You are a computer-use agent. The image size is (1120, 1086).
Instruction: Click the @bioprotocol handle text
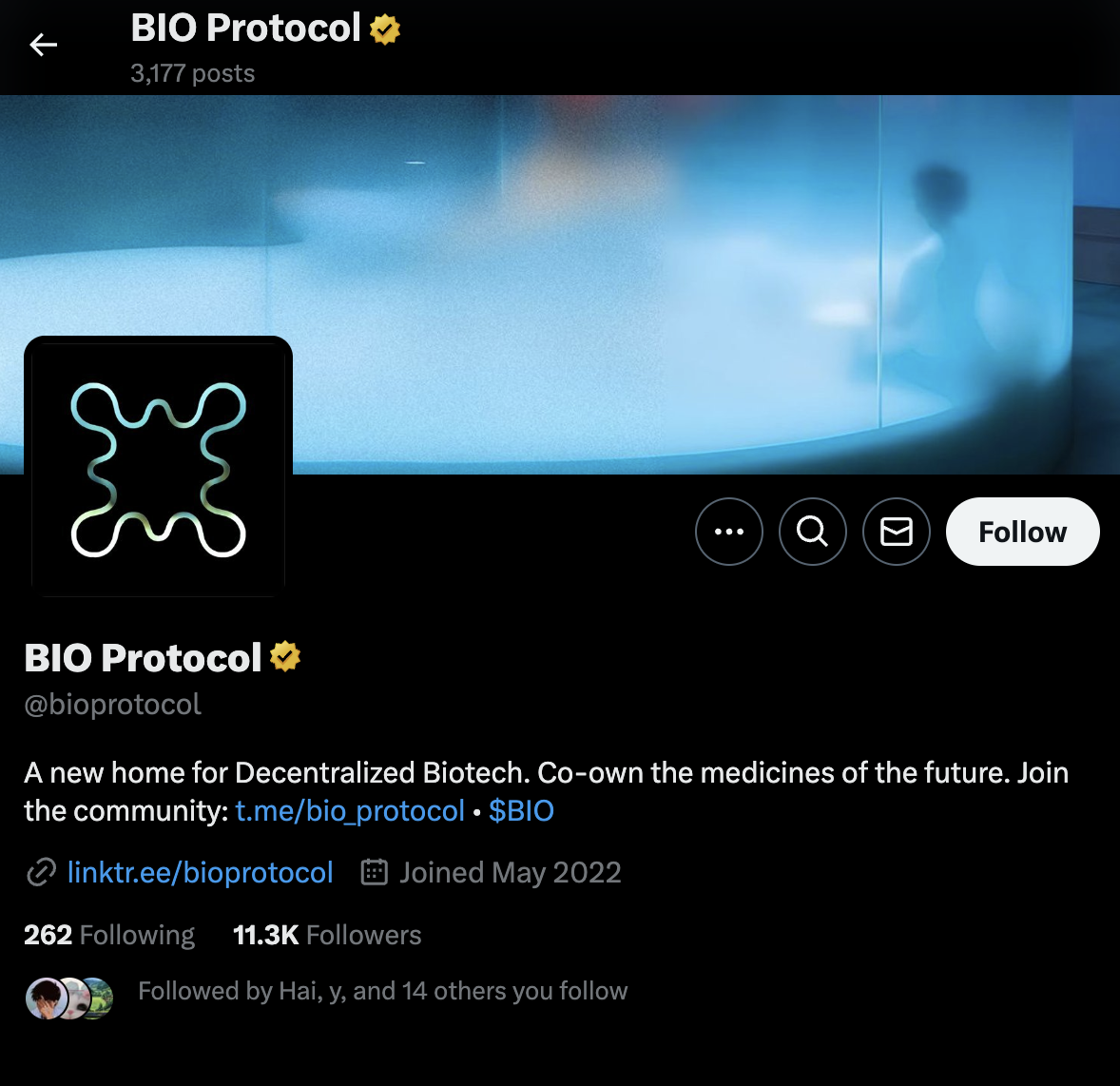pos(113,705)
